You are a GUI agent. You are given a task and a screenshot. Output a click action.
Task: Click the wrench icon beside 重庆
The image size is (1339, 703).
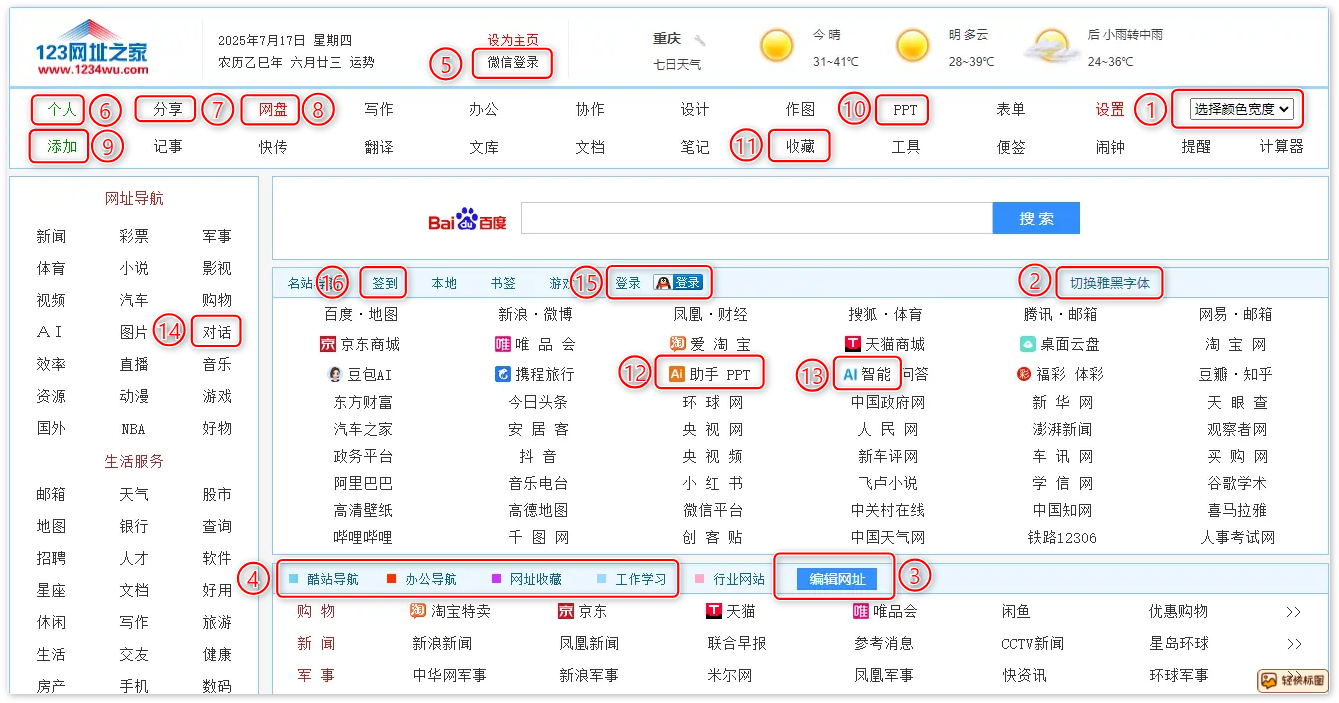coord(700,40)
